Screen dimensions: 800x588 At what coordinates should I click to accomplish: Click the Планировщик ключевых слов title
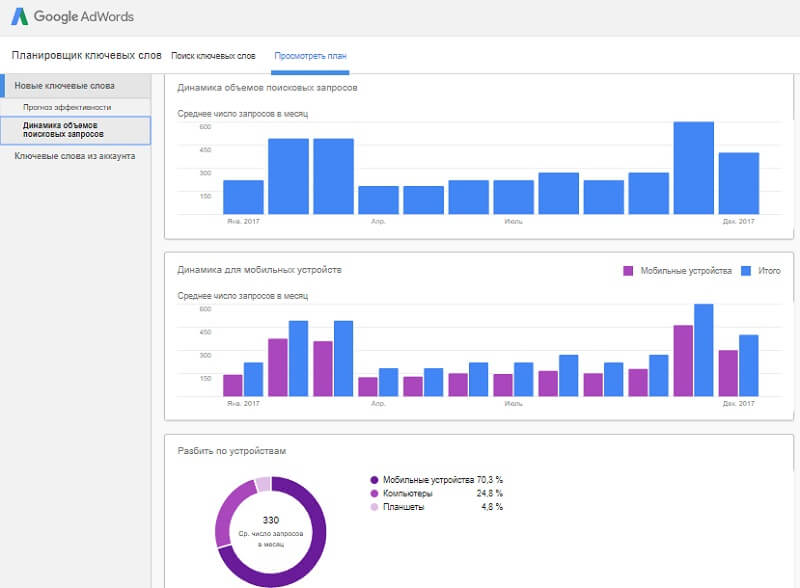coord(86,55)
